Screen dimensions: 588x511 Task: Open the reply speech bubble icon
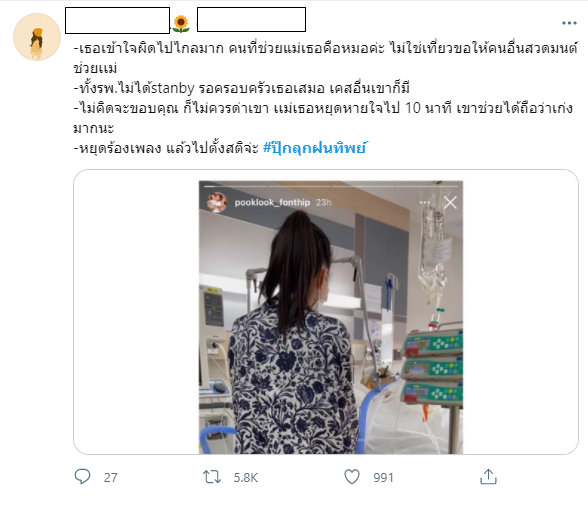(82, 477)
